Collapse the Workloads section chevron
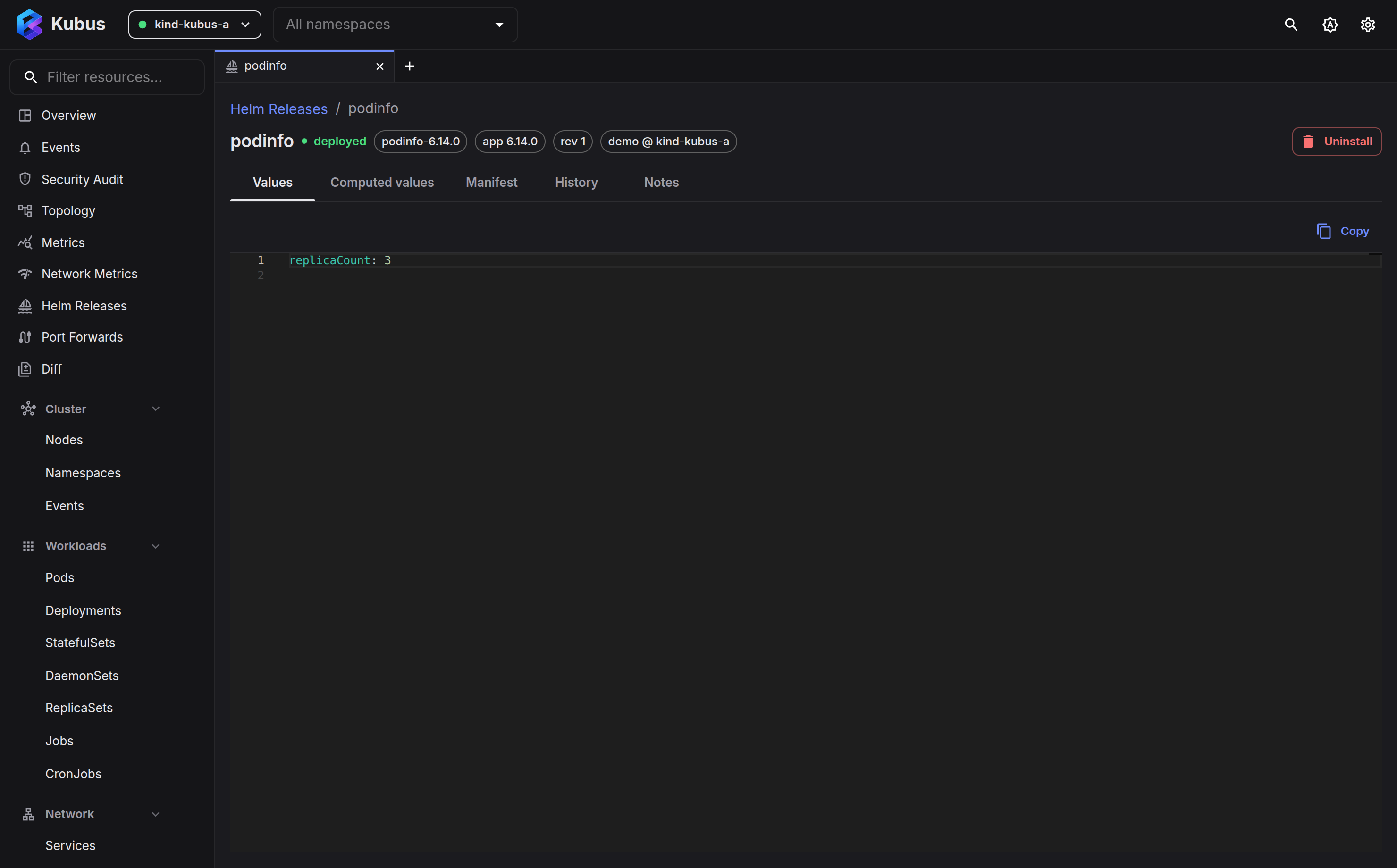The width and height of the screenshot is (1397, 868). coord(156,546)
